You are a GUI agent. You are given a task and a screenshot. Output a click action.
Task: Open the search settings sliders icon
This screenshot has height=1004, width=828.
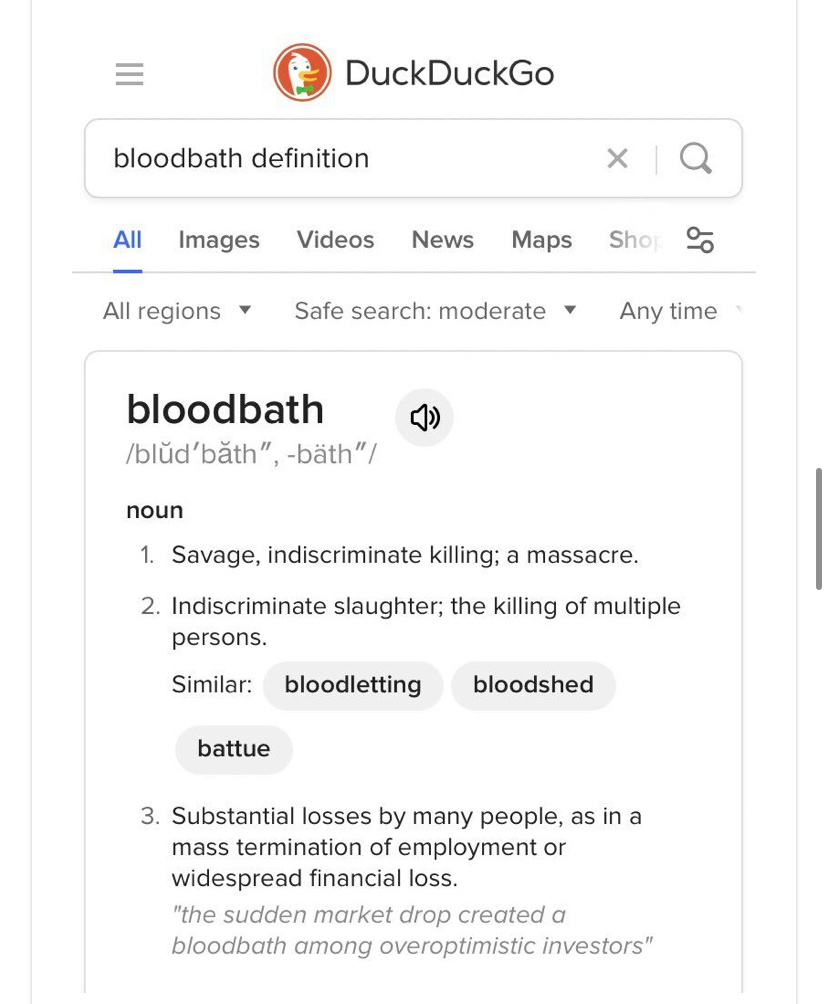(700, 240)
